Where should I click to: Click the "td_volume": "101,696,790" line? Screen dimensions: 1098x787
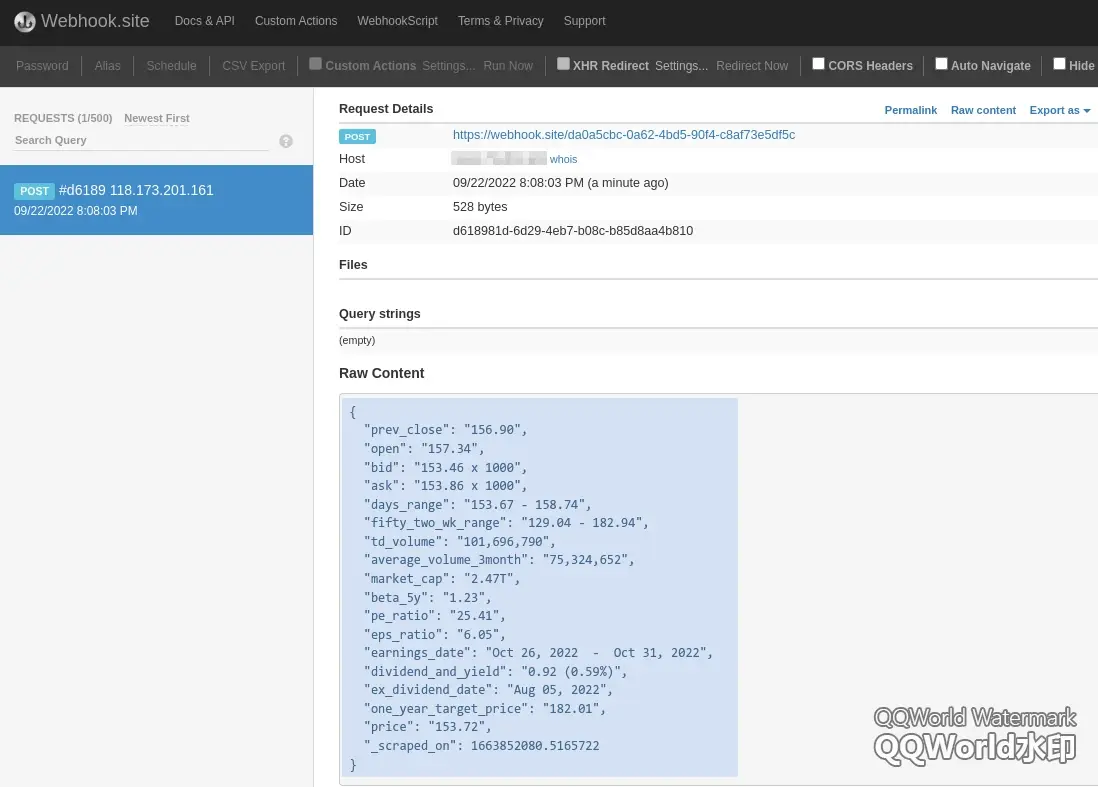click(459, 542)
